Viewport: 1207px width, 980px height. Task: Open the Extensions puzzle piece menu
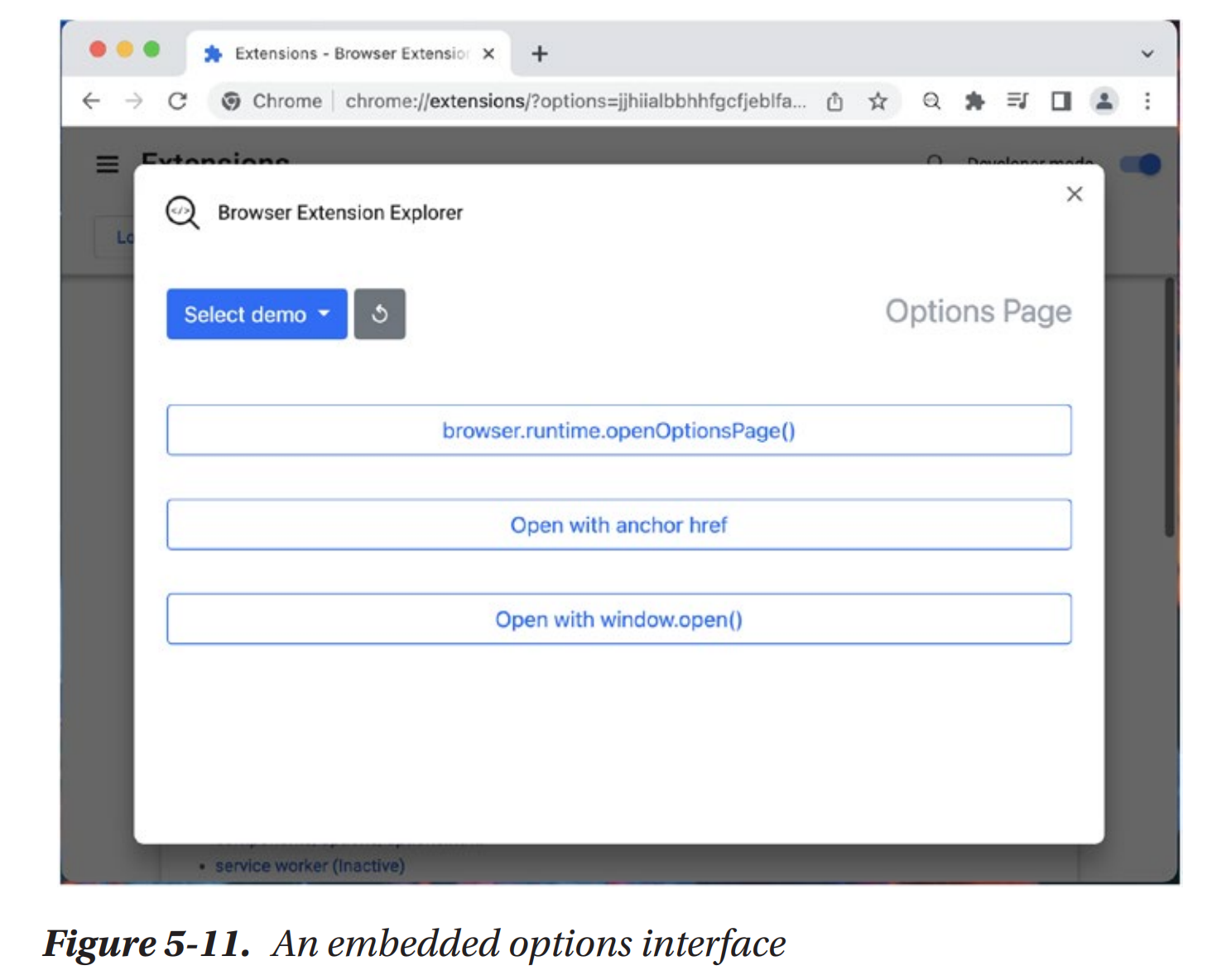coord(974,101)
